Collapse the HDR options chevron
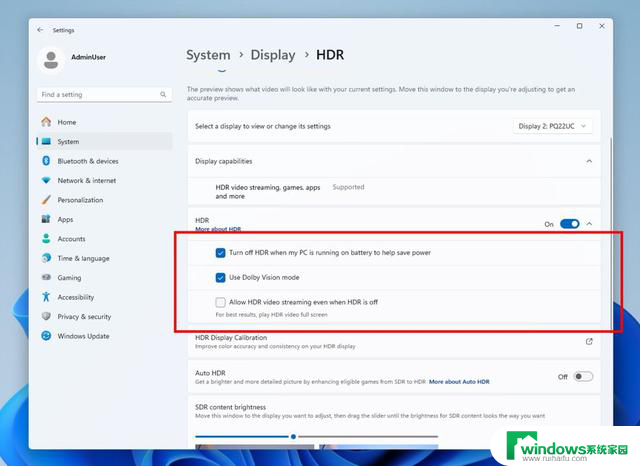The height and width of the screenshot is (466, 640). coord(589,224)
